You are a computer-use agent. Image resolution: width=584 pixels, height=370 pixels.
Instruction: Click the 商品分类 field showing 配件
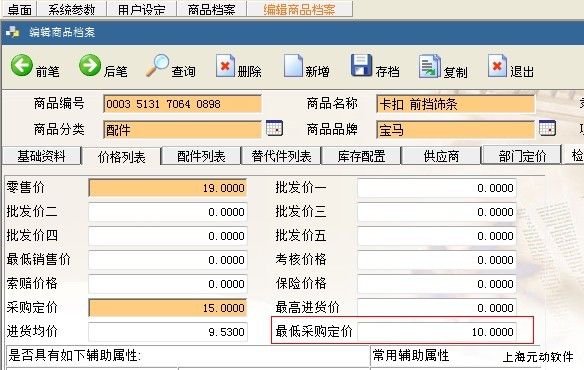click(182, 130)
